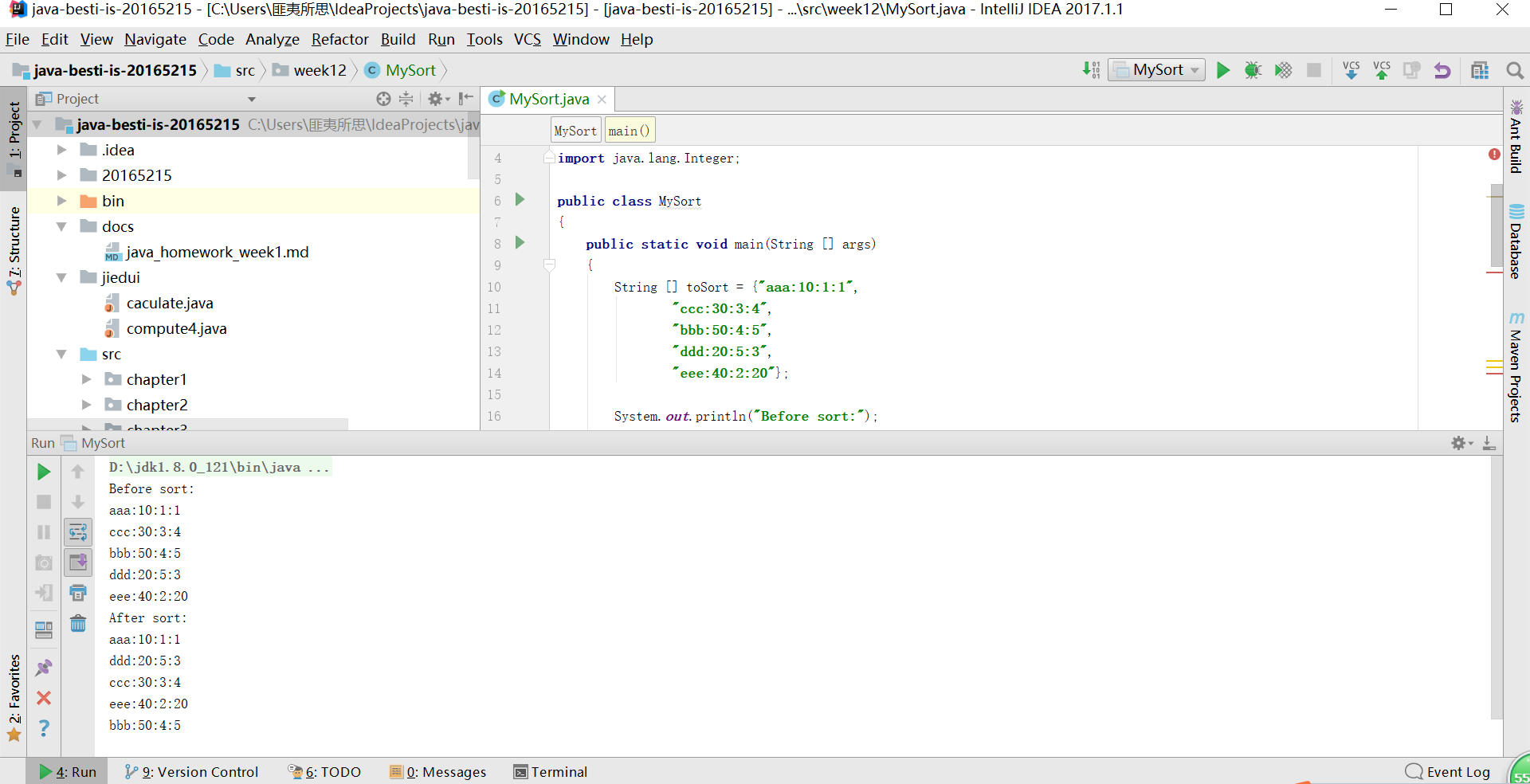Image resolution: width=1530 pixels, height=784 pixels.
Task: Run MySort with the green toolbar arrow
Action: coord(1223,70)
